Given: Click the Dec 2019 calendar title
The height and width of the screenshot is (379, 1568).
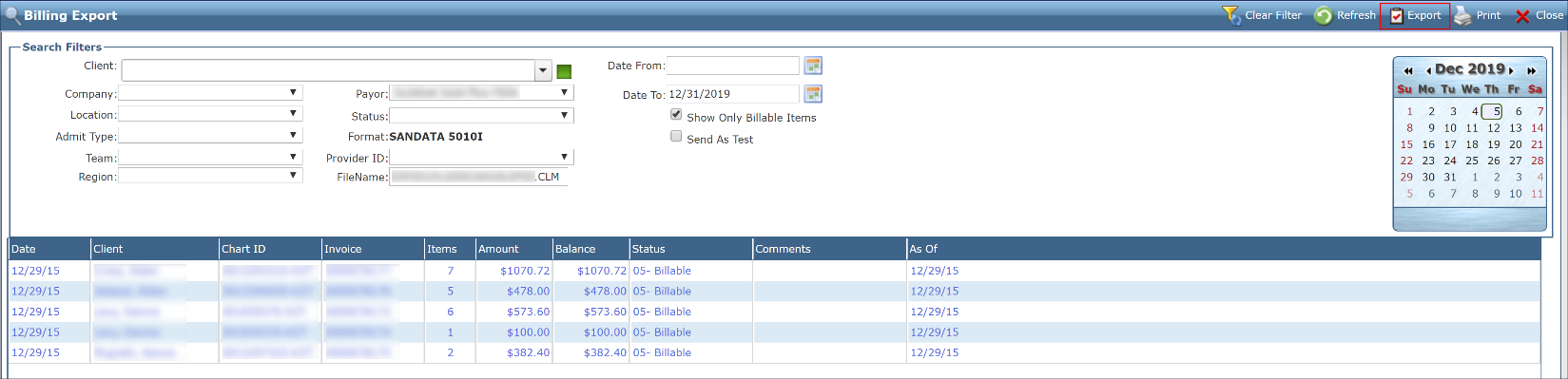Looking at the screenshot, I should tap(1470, 69).
